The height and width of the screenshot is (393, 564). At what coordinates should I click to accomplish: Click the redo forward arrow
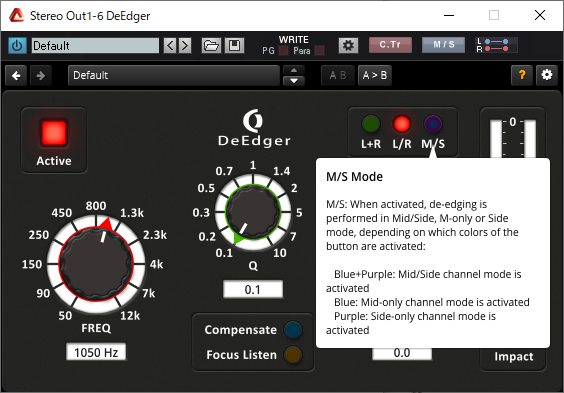(x=41, y=76)
